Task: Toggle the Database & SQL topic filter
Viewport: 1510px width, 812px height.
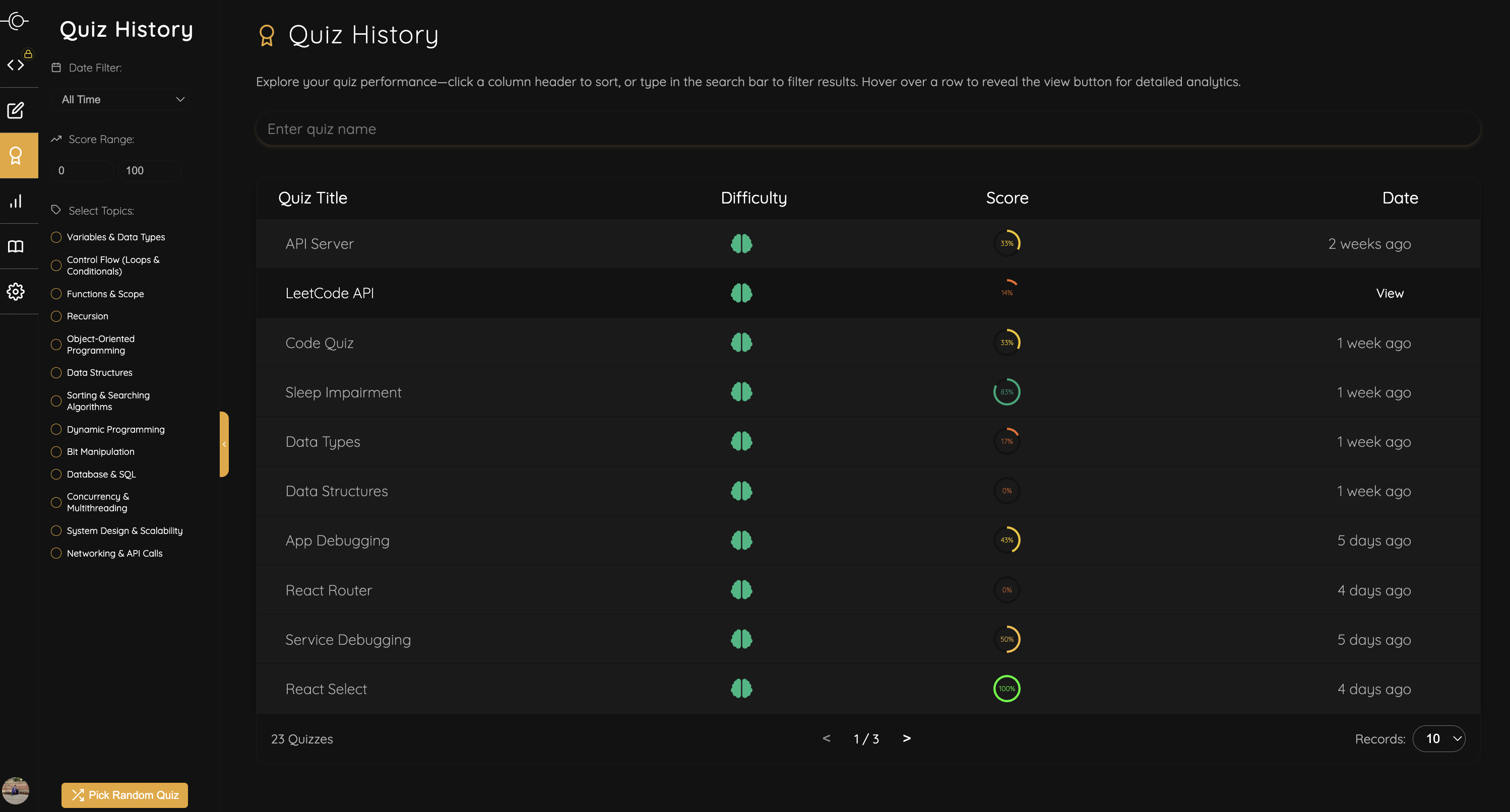Action: click(56, 474)
